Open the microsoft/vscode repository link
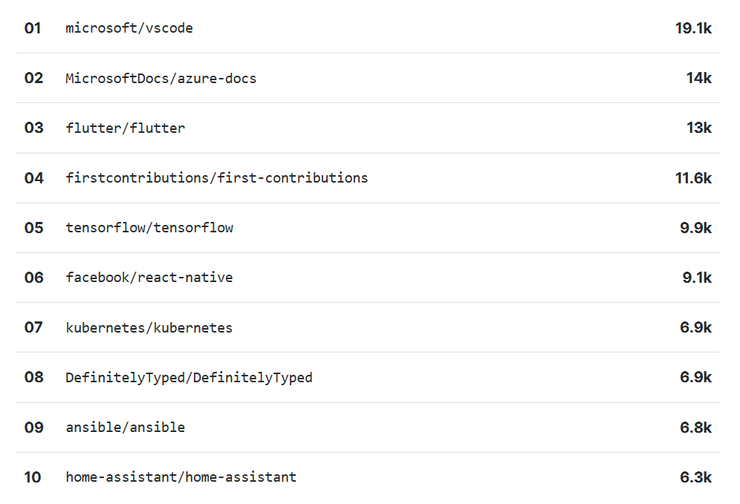 pyautogui.click(x=129, y=28)
